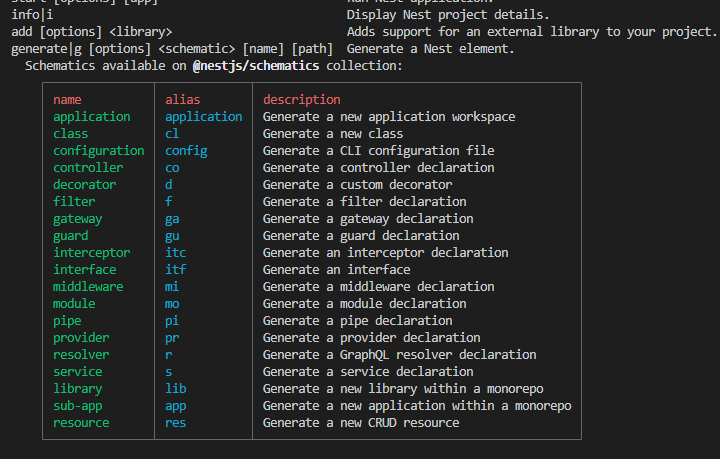Click the 'co' alias for controller
Viewport: 720px width, 459px height.
pos(172,168)
